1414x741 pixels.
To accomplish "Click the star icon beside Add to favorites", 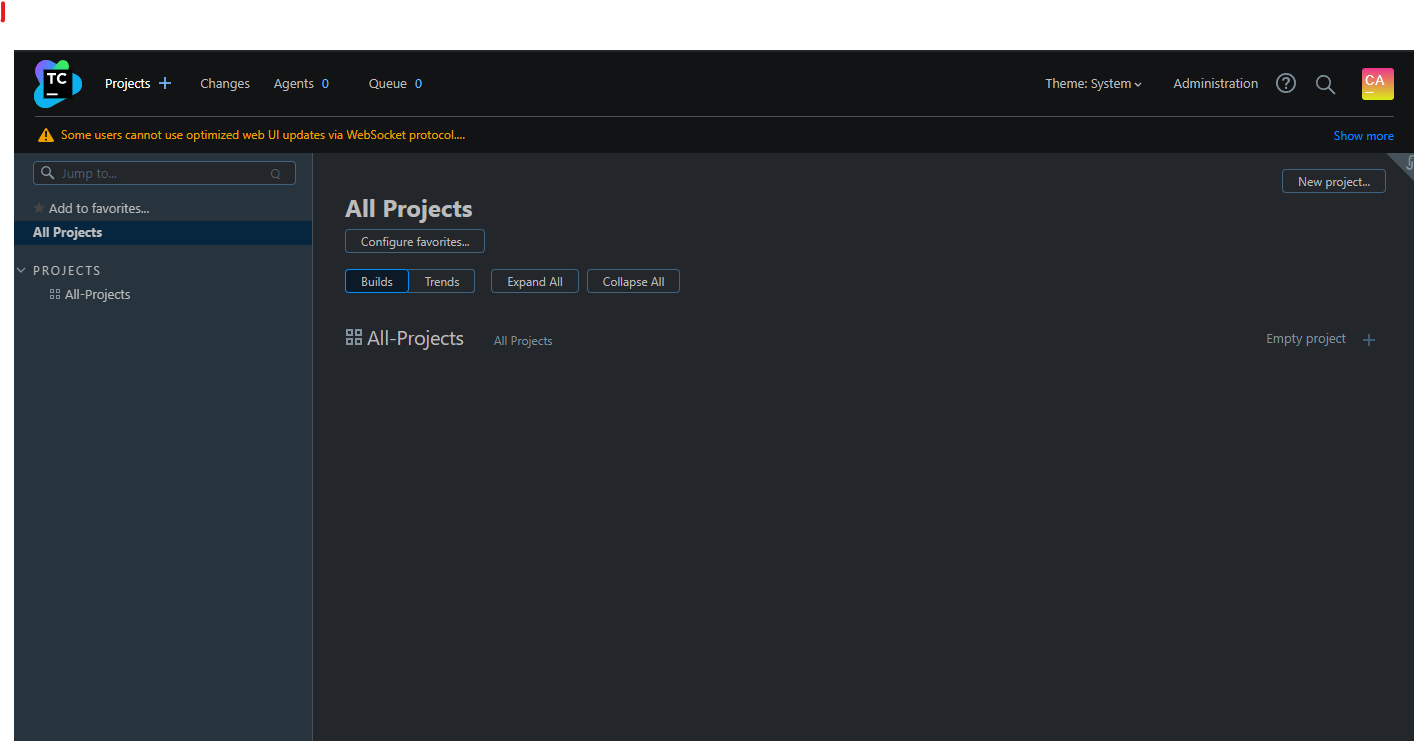I will [37, 208].
